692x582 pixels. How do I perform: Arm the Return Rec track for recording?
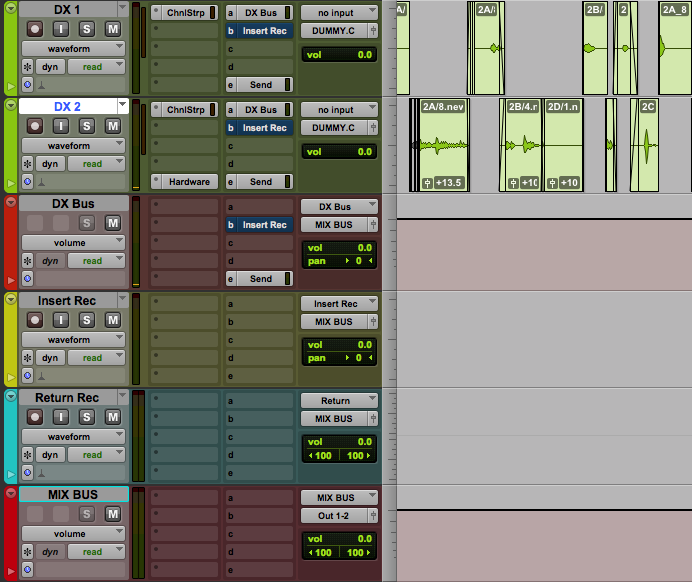[35, 417]
